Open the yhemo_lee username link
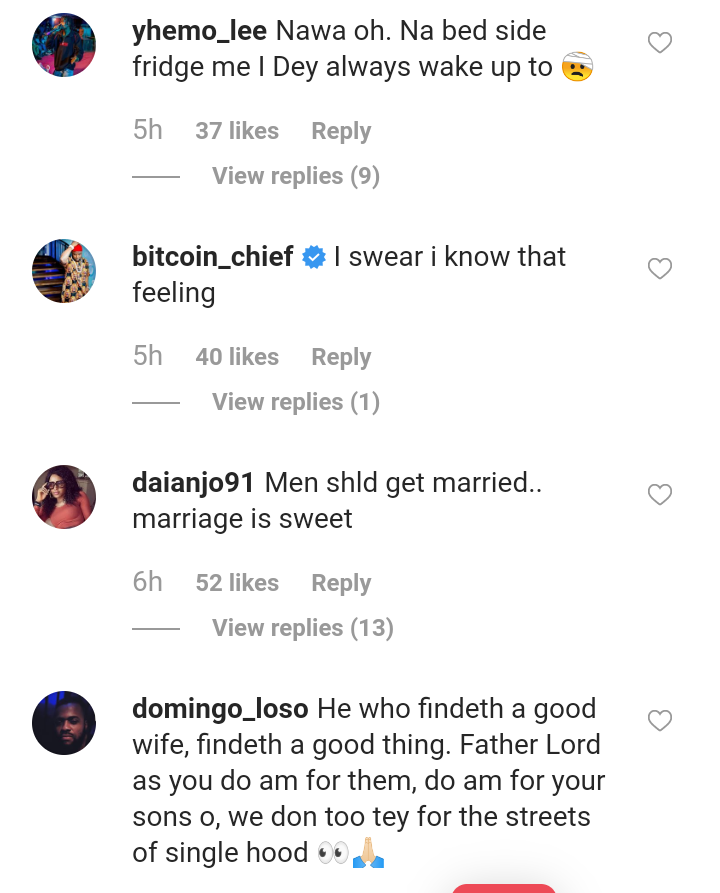Viewport: 720px width, 893px height. point(199,31)
